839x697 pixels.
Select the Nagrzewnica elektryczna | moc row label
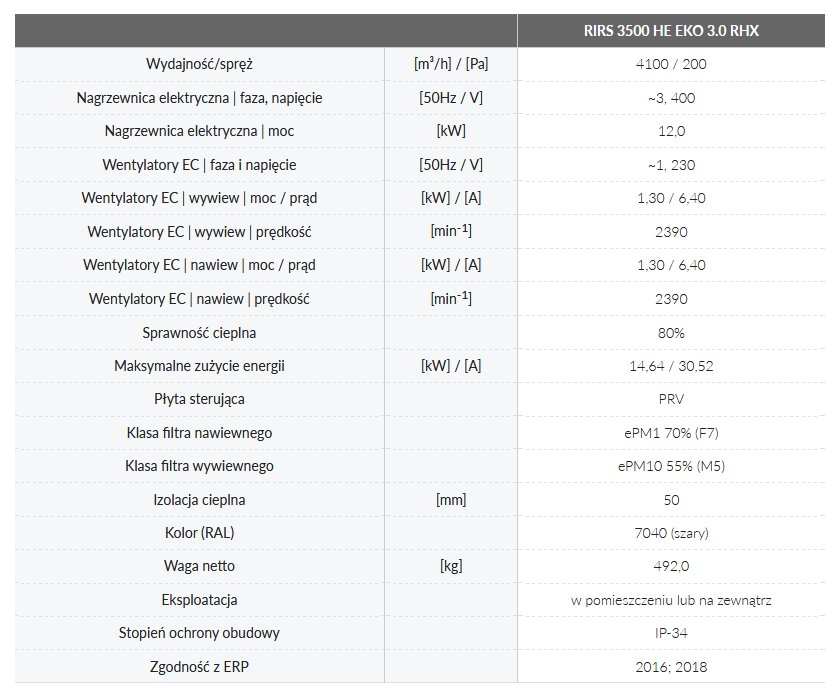point(199,131)
